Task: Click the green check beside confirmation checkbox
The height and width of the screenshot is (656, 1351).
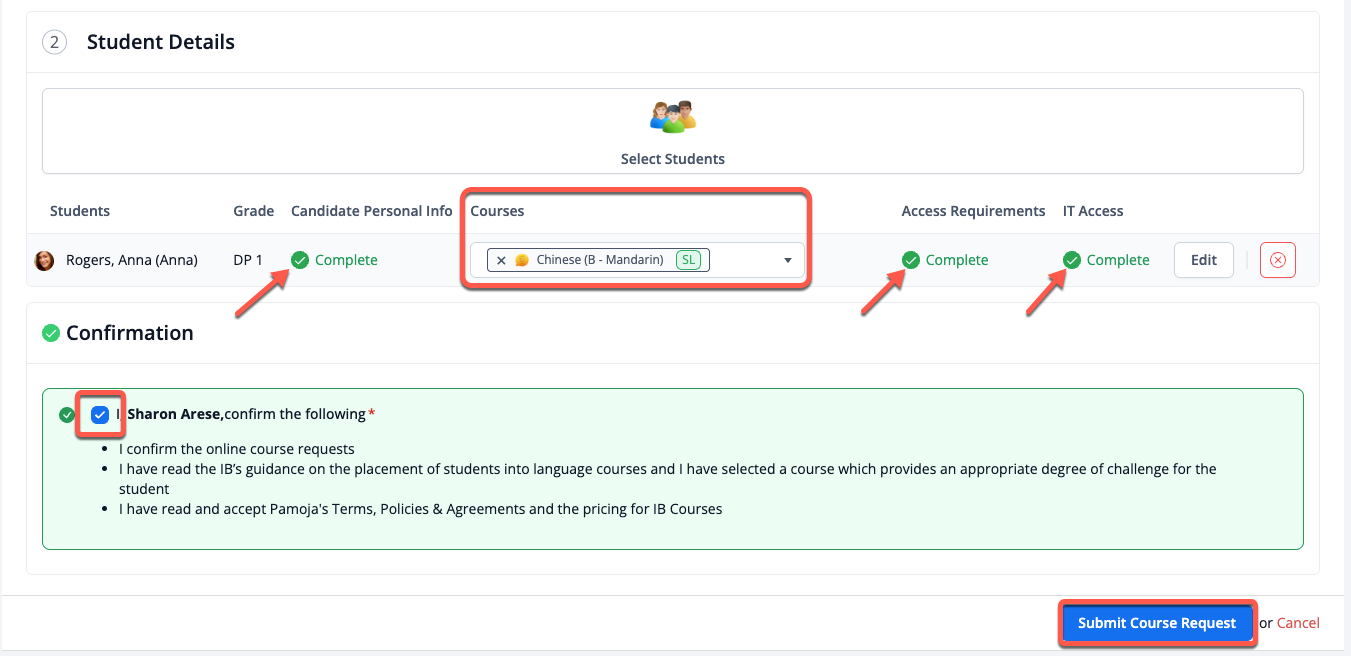Action: click(x=67, y=414)
